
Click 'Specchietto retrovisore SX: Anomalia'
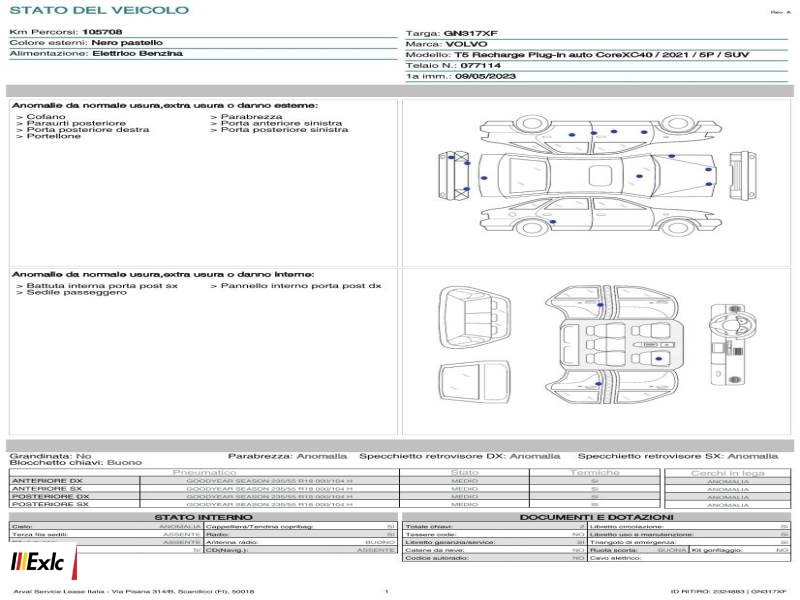678,456
